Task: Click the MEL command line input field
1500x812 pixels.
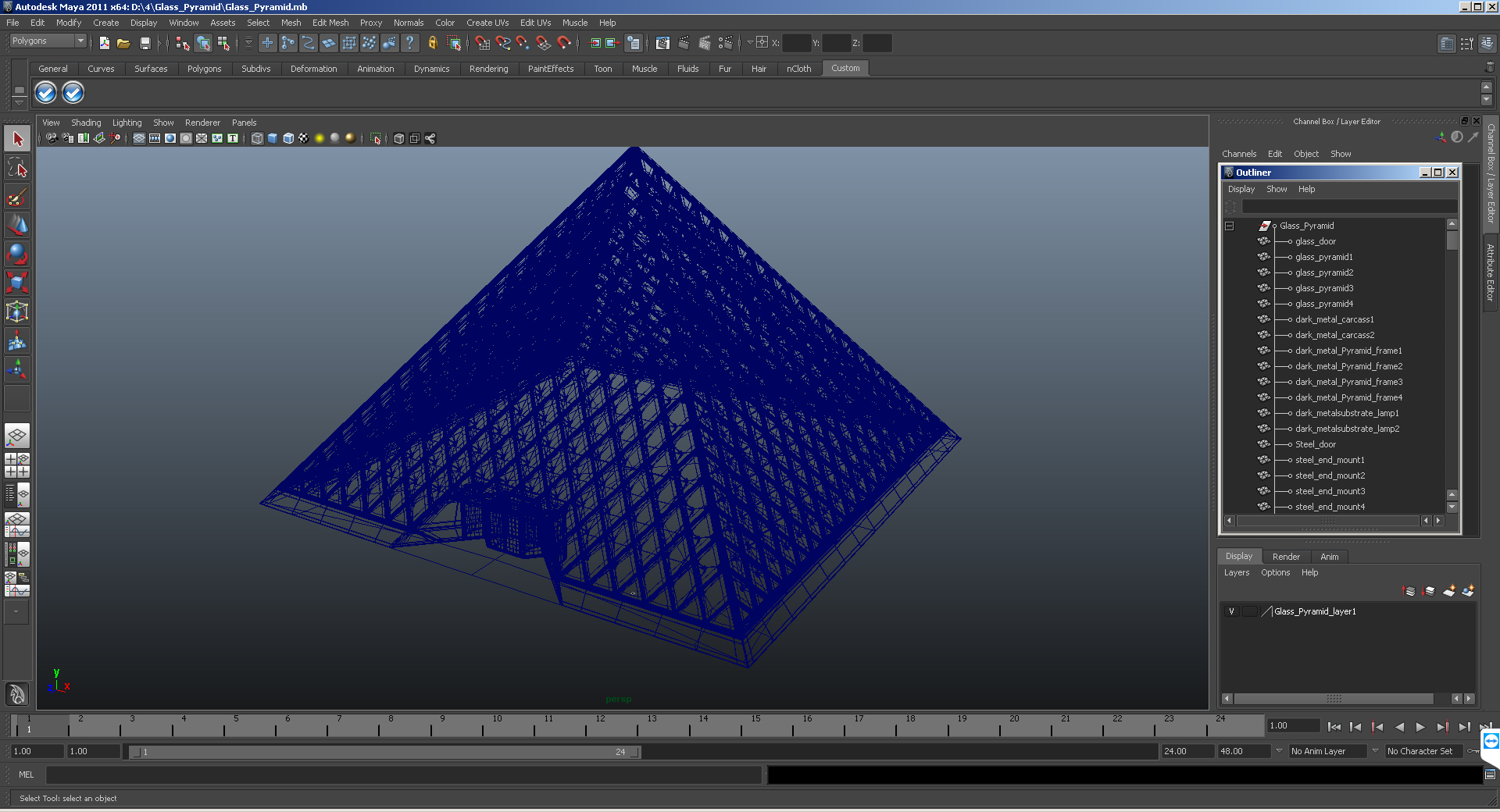Action: click(x=403, y=775)
